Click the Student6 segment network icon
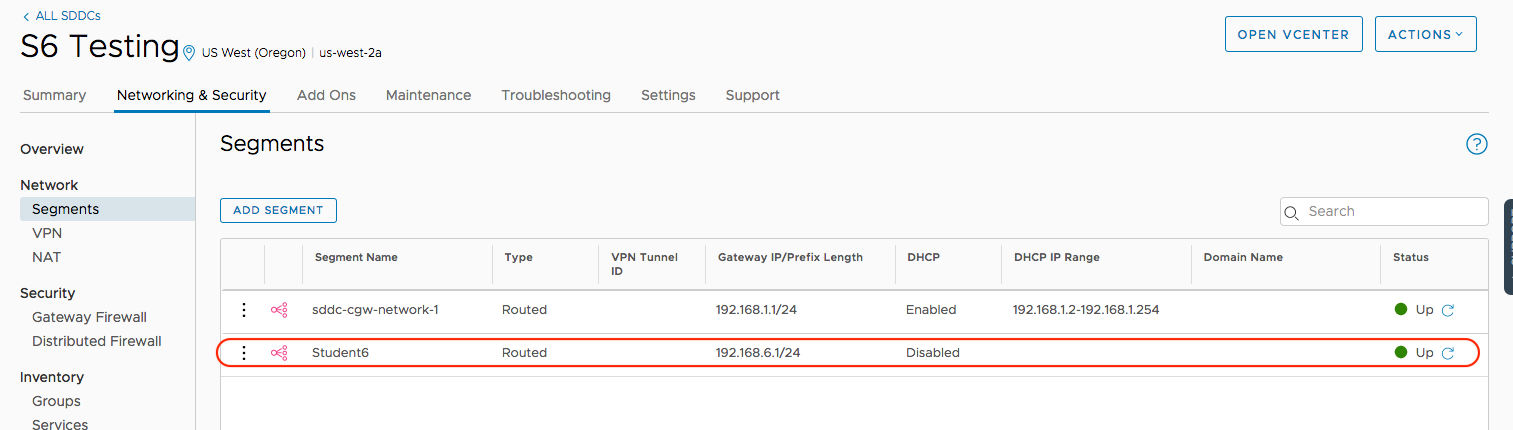This screenshot has width=1513, height=430. click(x=279, y=353)
